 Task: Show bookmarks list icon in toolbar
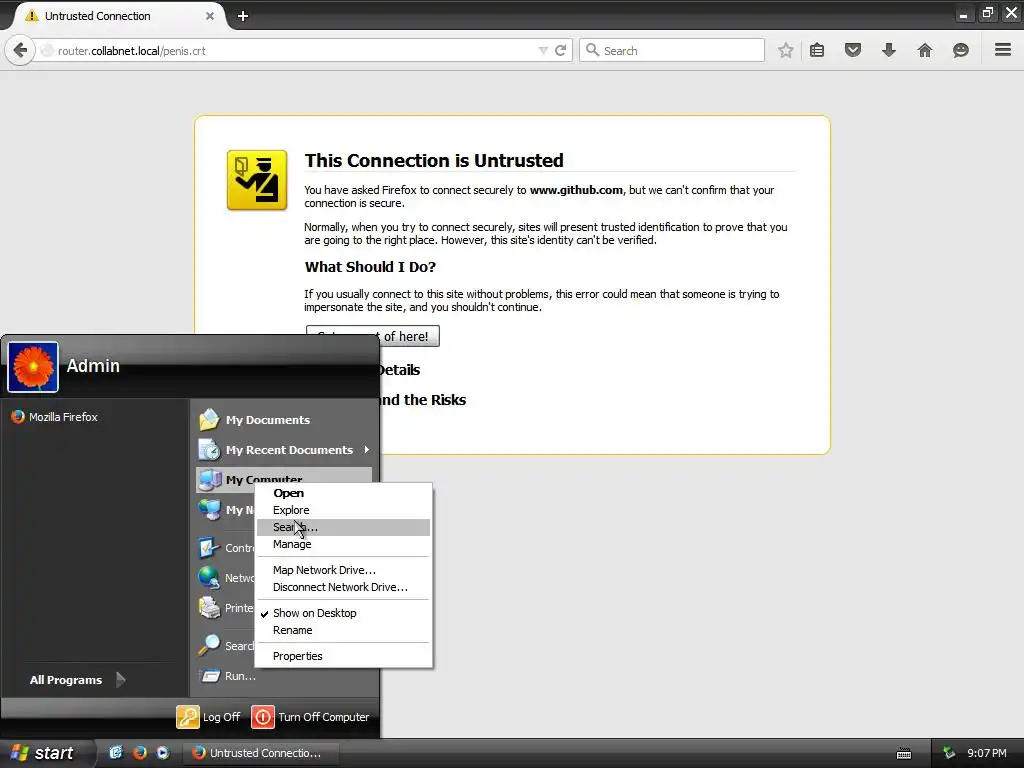click(x=817, y=50)
